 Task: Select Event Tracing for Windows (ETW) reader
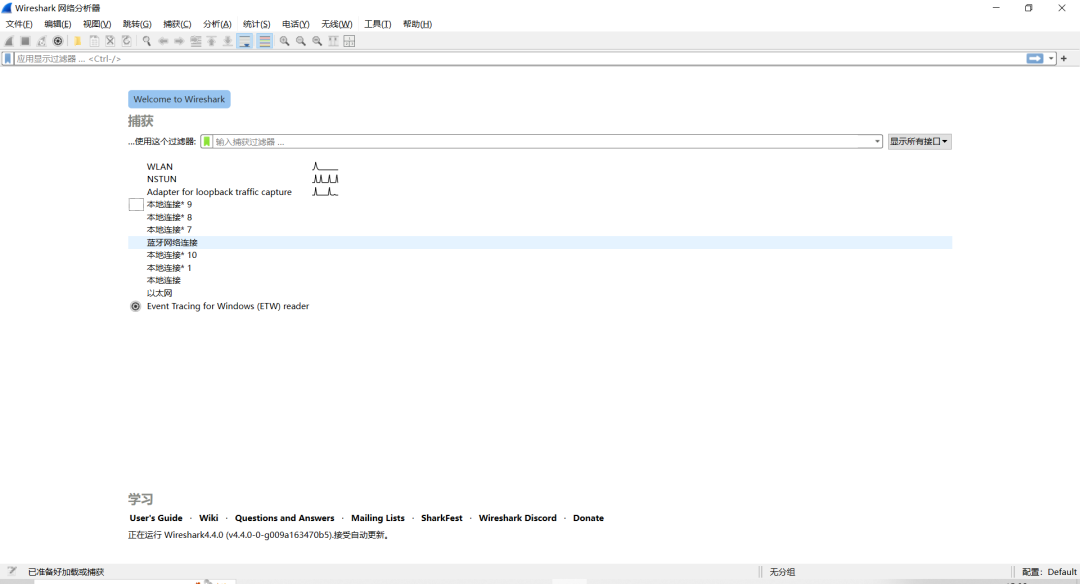click(228, 306)
